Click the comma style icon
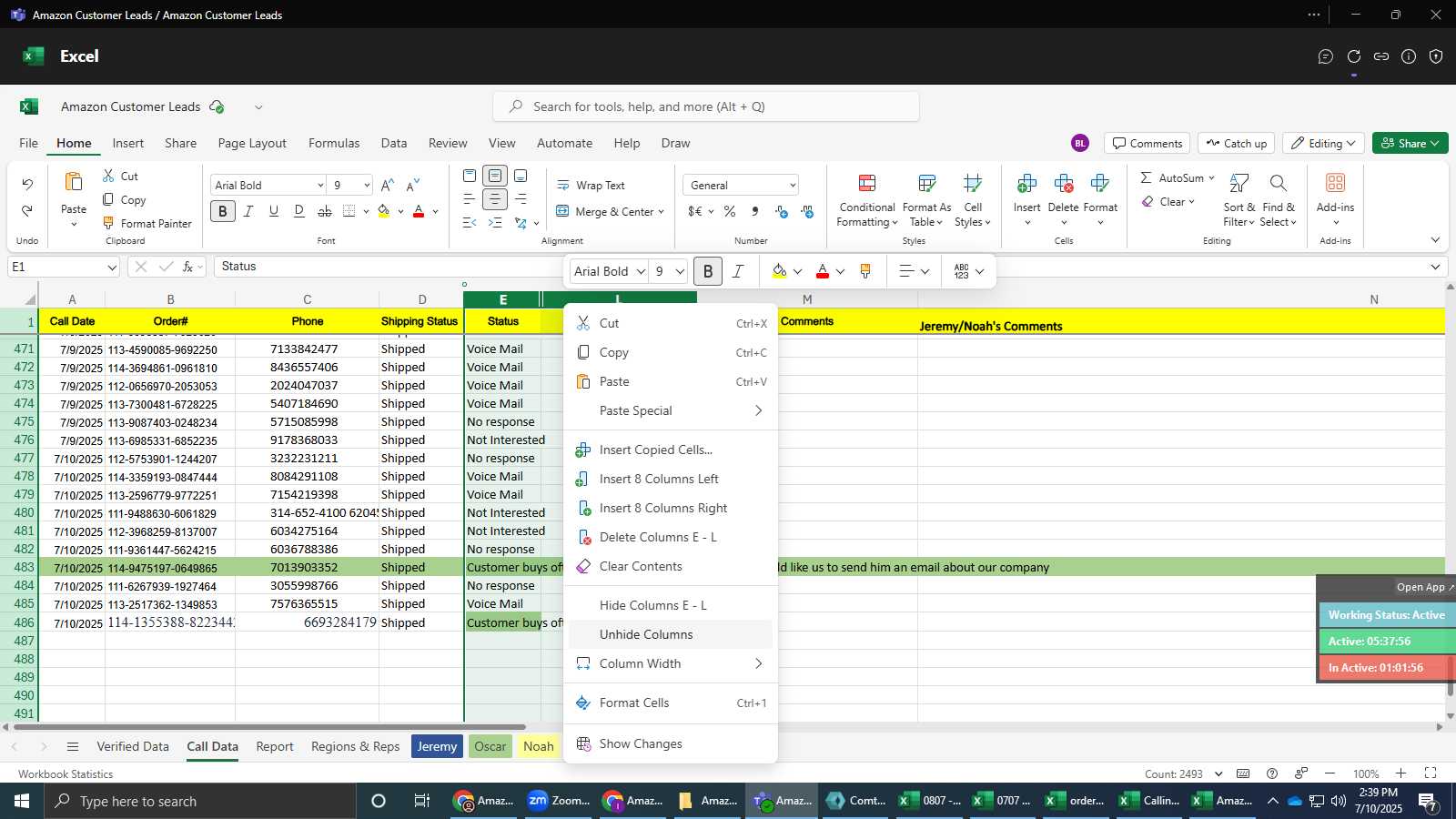Image resolution: width=1456 pixels, height=819 pixels. [755, 211]
